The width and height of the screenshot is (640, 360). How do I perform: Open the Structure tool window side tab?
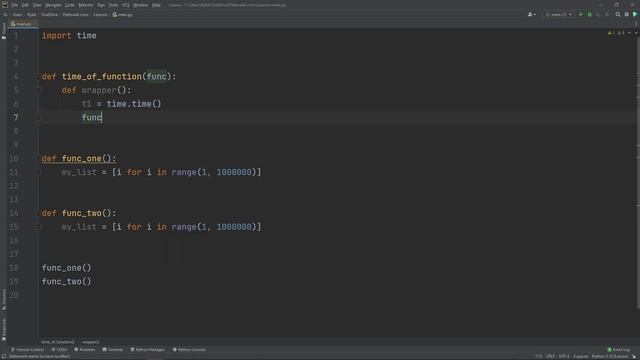click(x=4, y=299)
